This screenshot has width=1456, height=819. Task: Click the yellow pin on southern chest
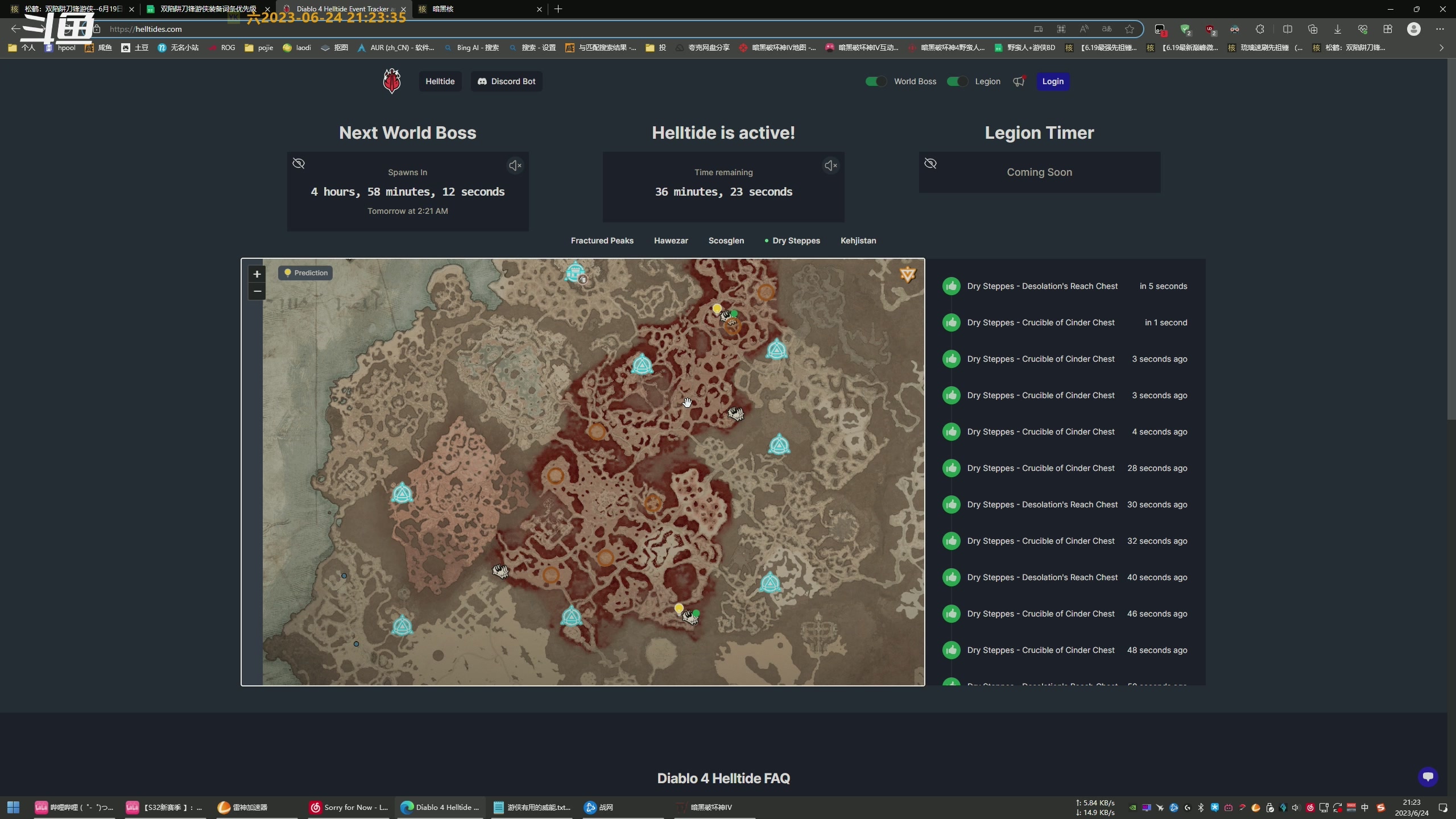tap(679, 609)
